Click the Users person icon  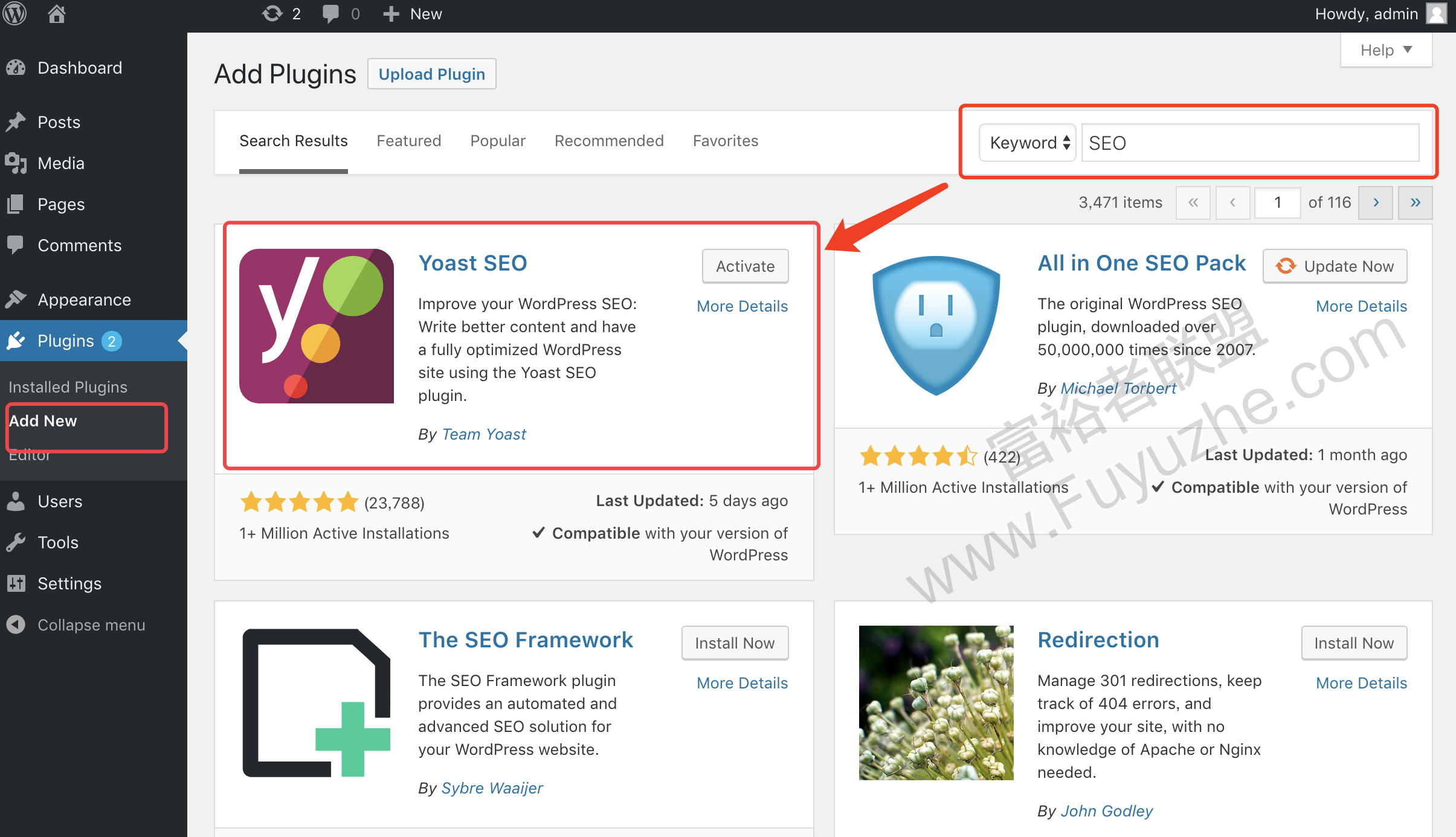coord(16,501)
